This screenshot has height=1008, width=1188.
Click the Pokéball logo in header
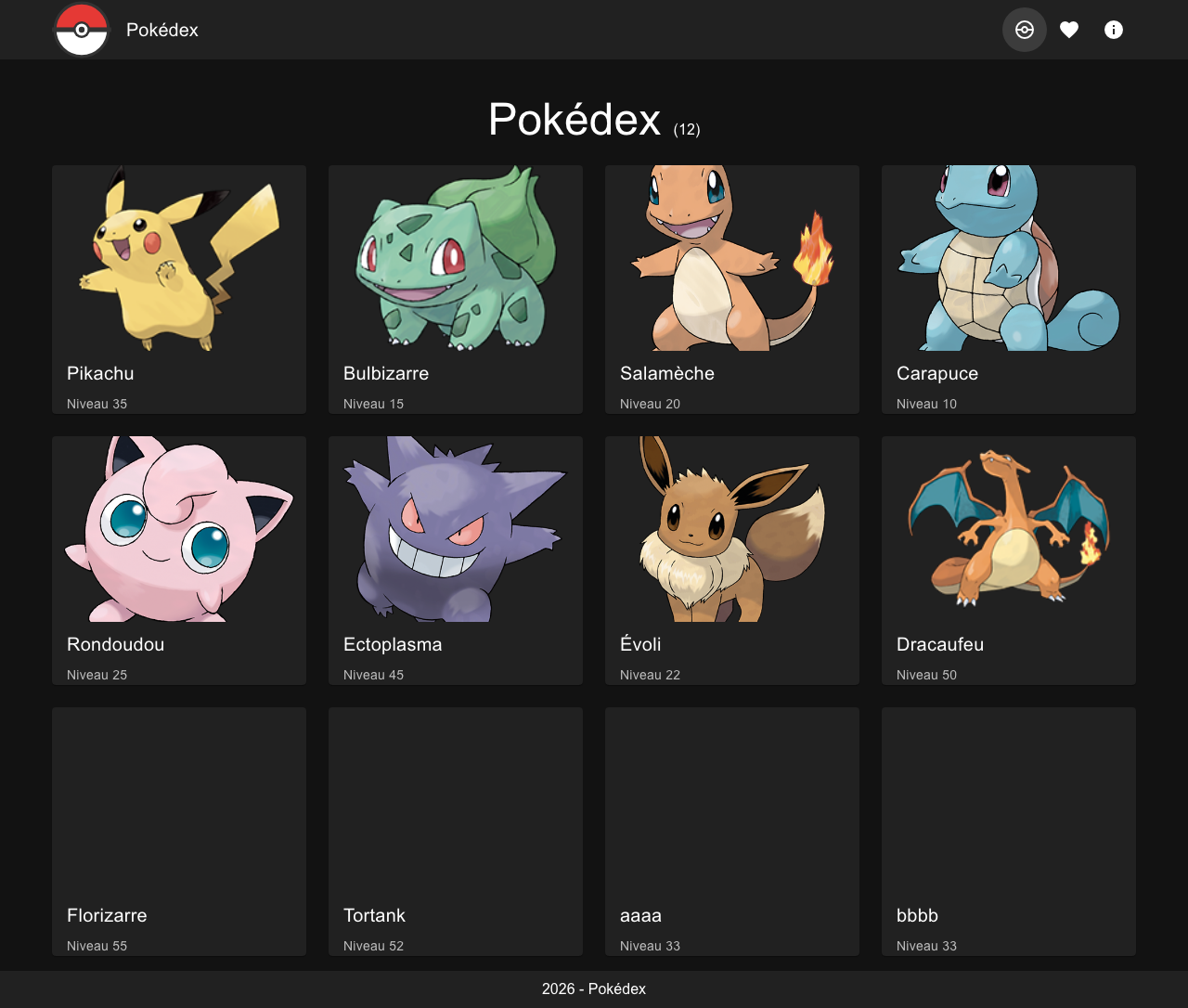point(82,30)
